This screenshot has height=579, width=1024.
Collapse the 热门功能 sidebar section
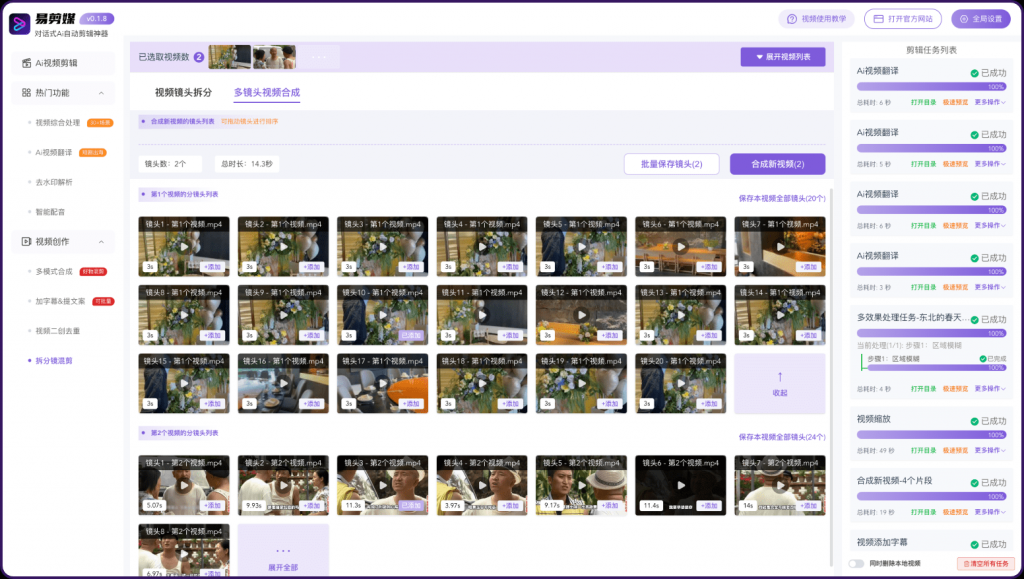click(101, 93)
